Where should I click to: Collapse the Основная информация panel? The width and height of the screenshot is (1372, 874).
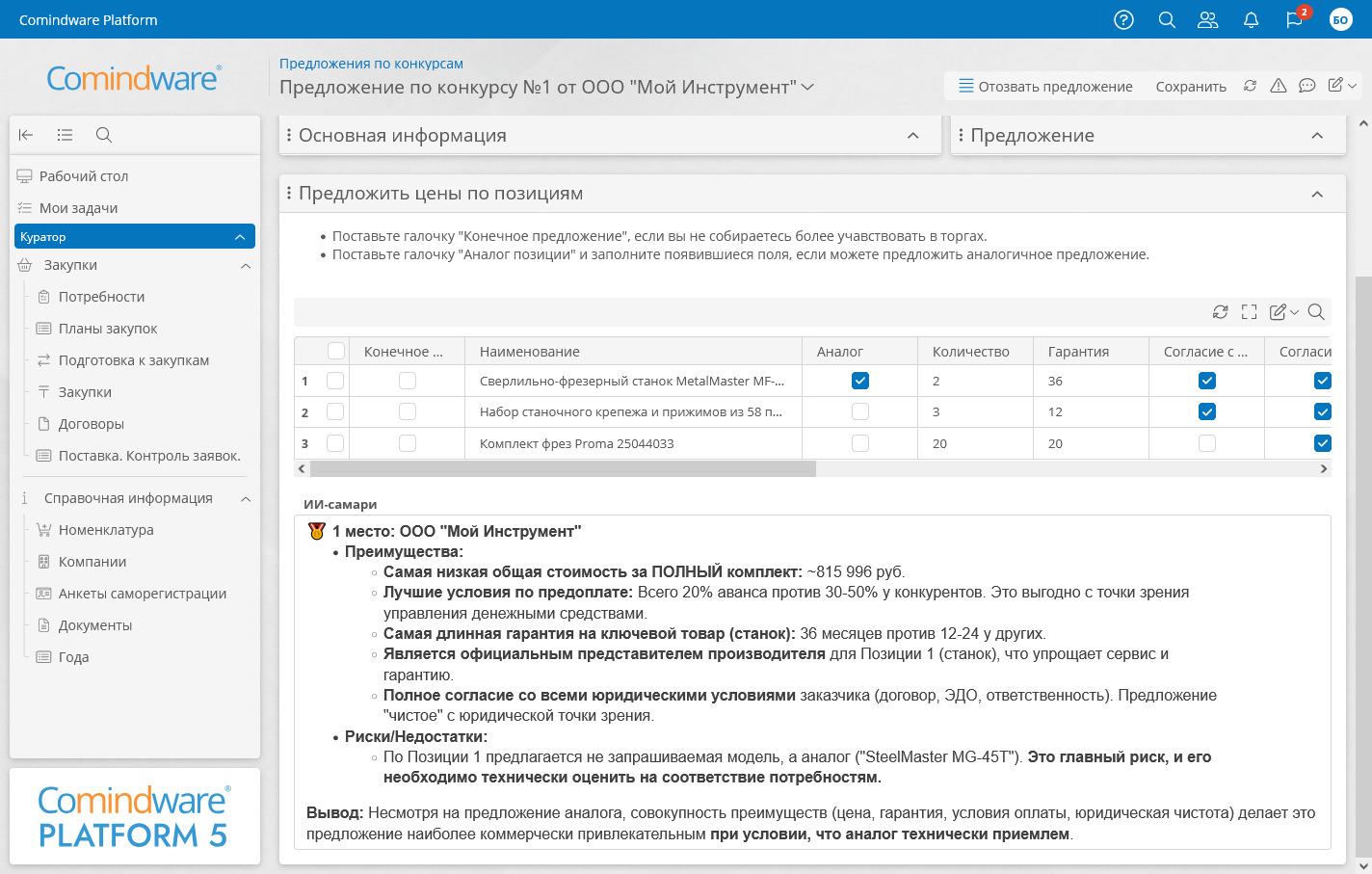point(911,136)
